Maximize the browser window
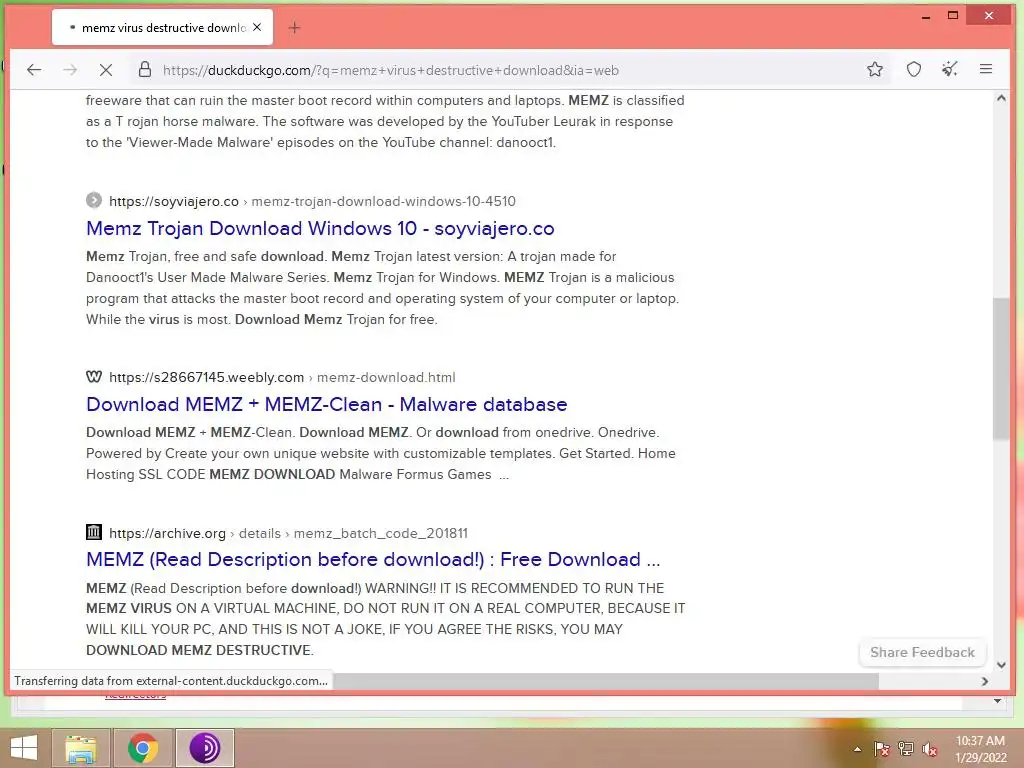The image size is (1024, 768). click(953, 16)
